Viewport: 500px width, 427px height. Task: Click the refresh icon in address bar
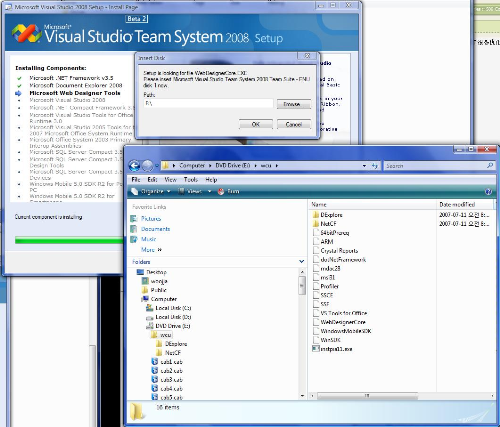[375, 166]
